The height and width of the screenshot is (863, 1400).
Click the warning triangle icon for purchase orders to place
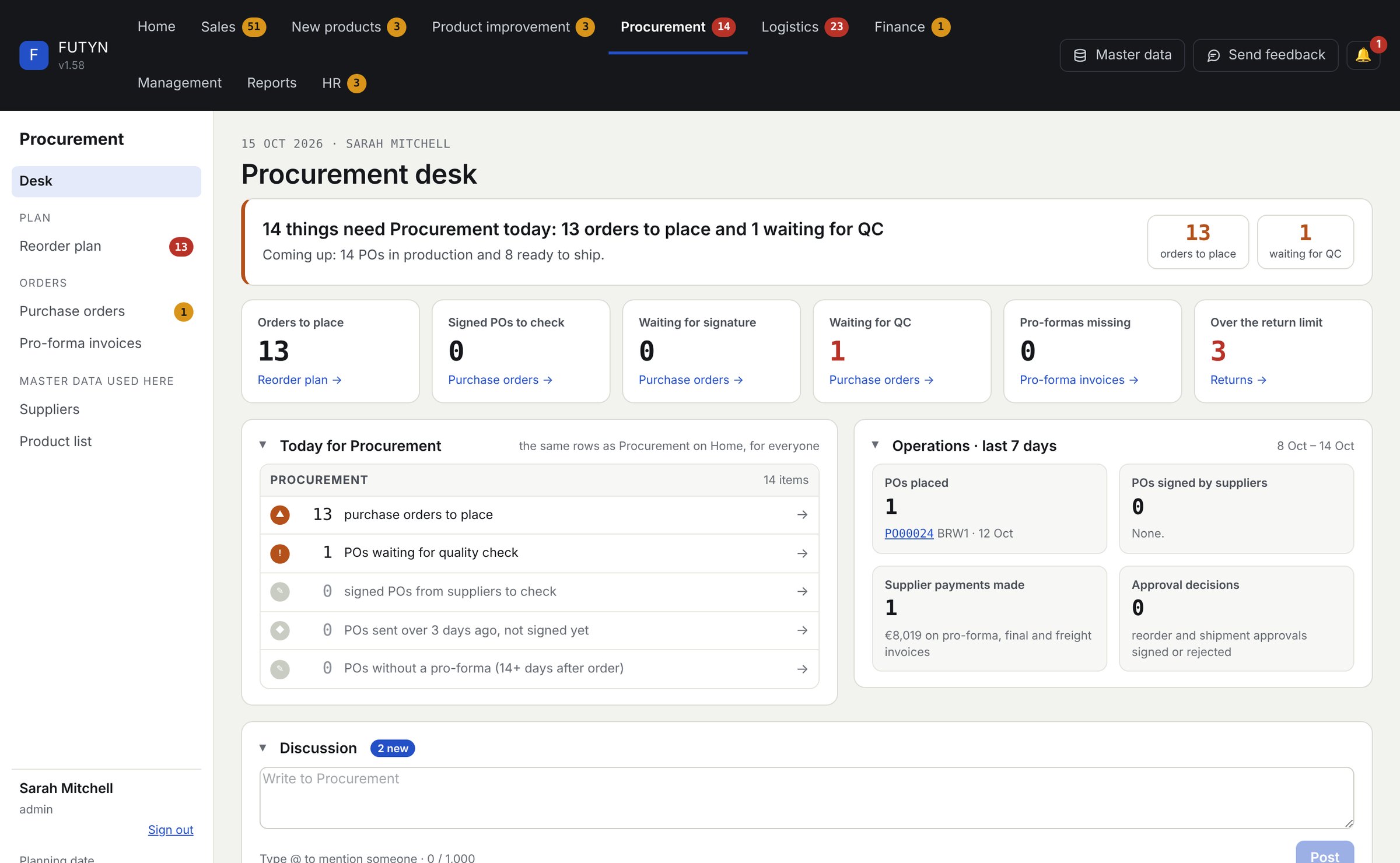click(280, 514)
